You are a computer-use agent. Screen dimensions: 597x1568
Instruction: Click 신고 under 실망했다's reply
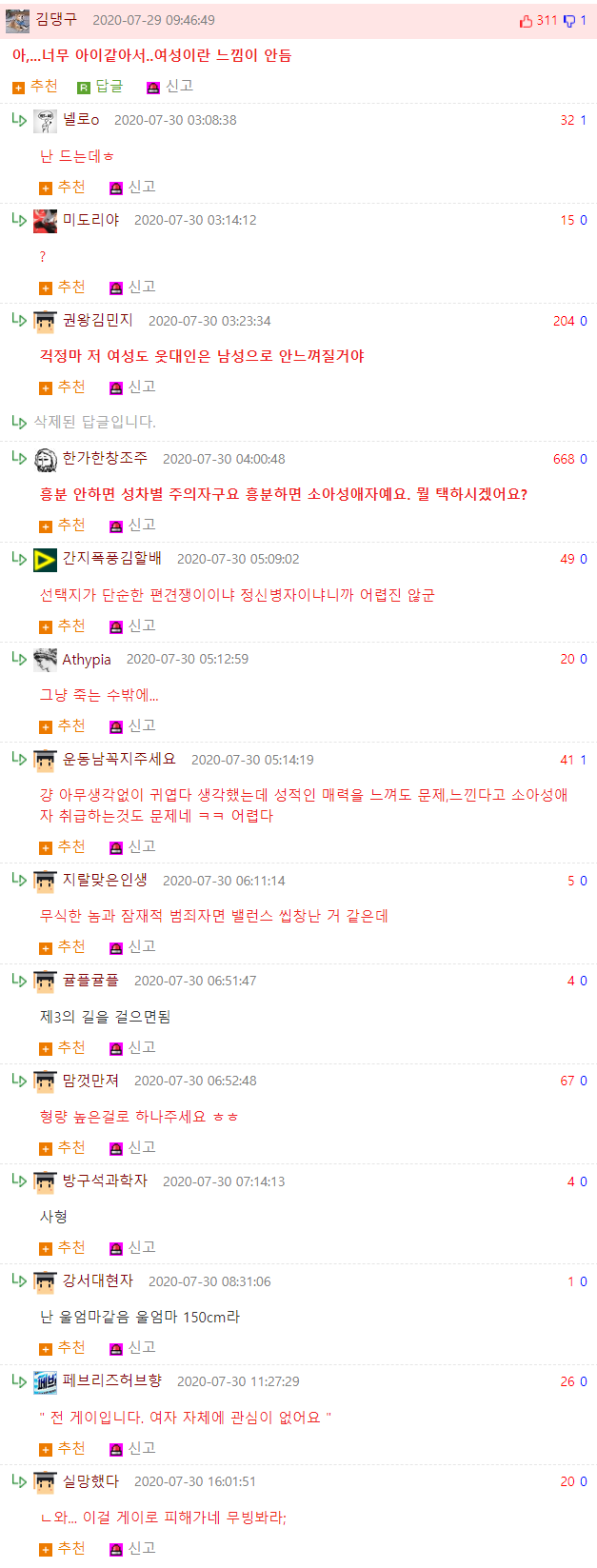pyautogui.click(x=132, y=1548)
